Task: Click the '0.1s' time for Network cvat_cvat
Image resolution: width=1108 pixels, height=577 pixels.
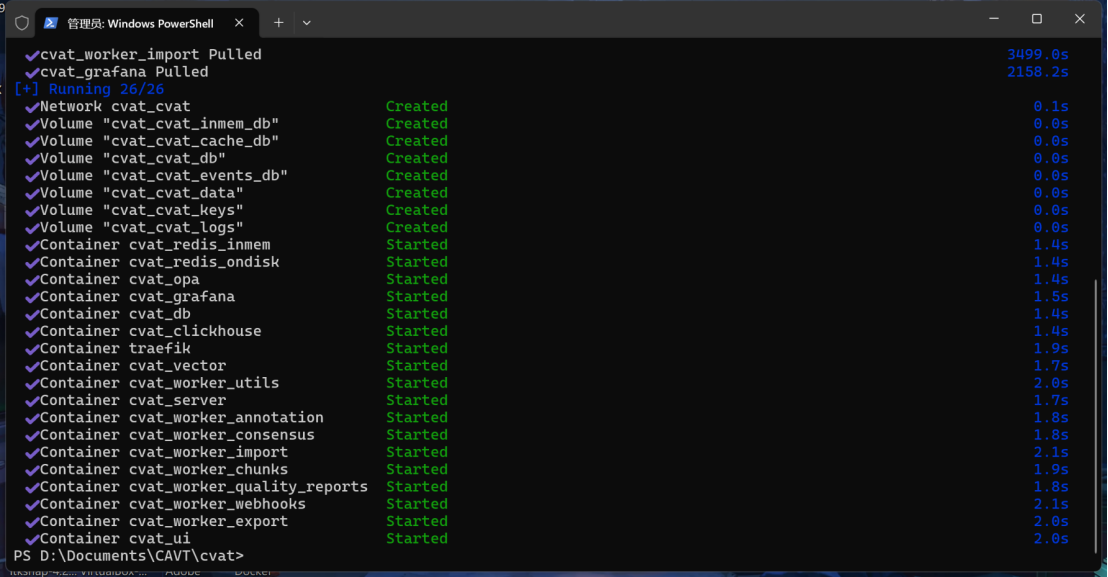Action: pos(1051,107)
